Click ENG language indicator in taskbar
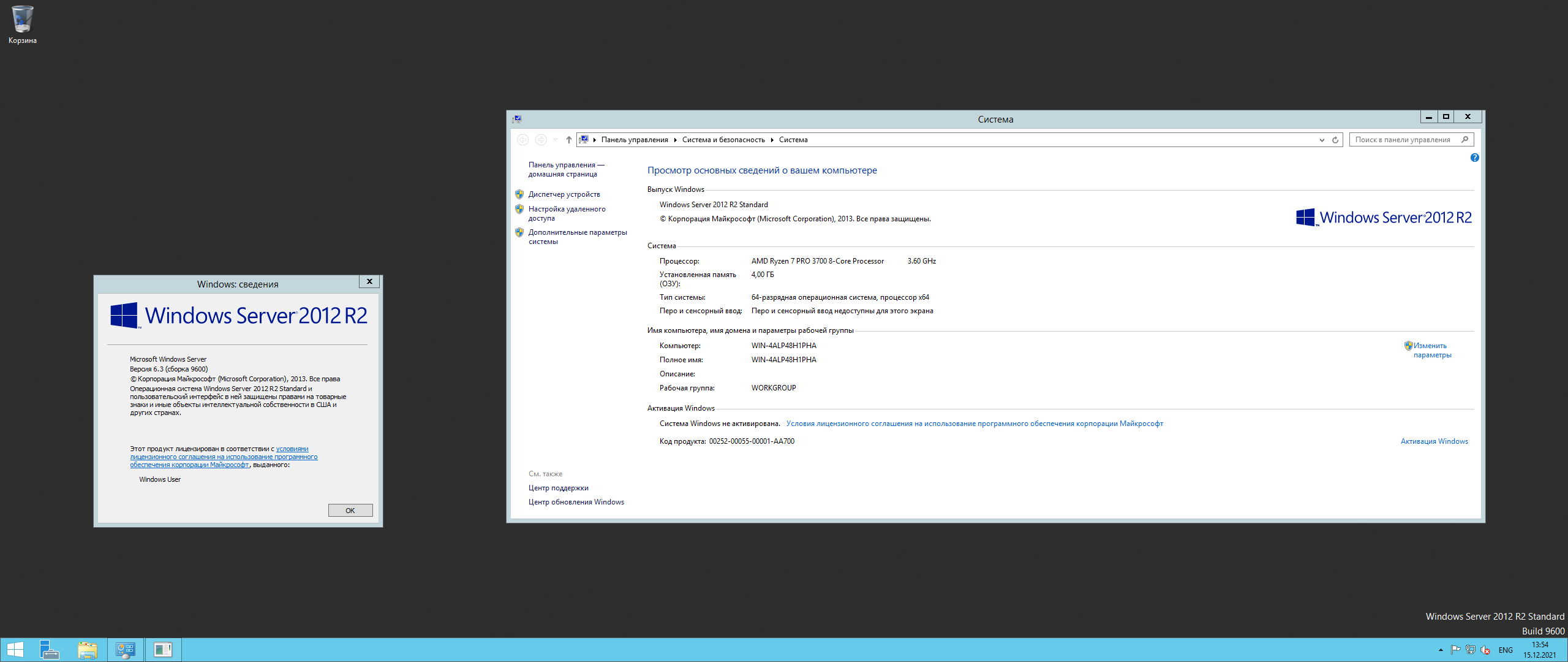 coord(1506,650)
